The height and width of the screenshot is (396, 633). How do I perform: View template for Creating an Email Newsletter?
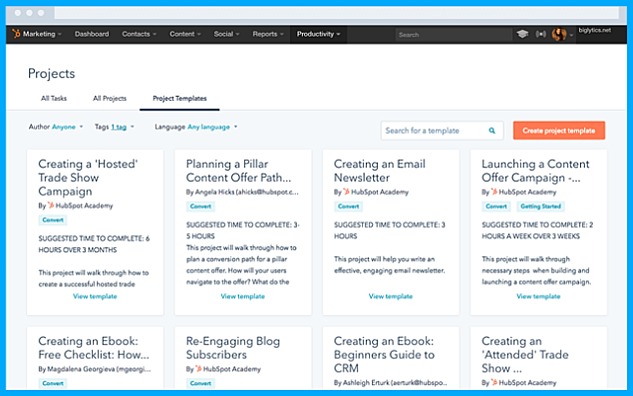pos(390,296)
